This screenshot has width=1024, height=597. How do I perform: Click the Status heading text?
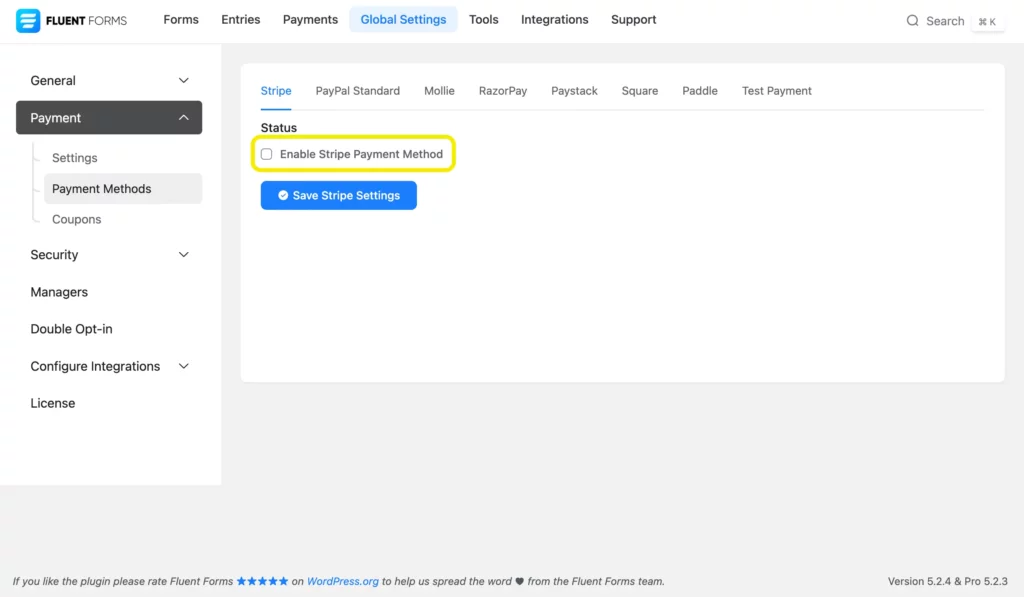[x=279, y=128]
